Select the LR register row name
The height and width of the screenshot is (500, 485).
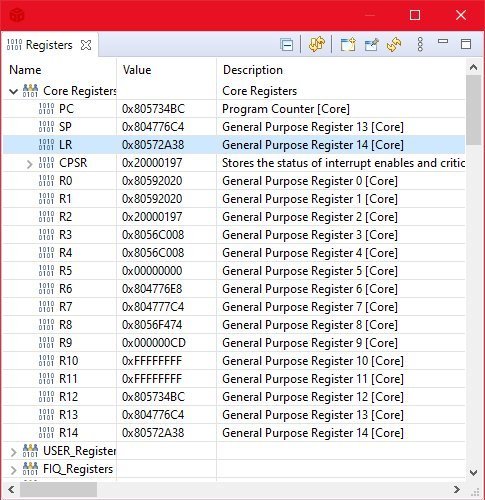coord(65,145)
